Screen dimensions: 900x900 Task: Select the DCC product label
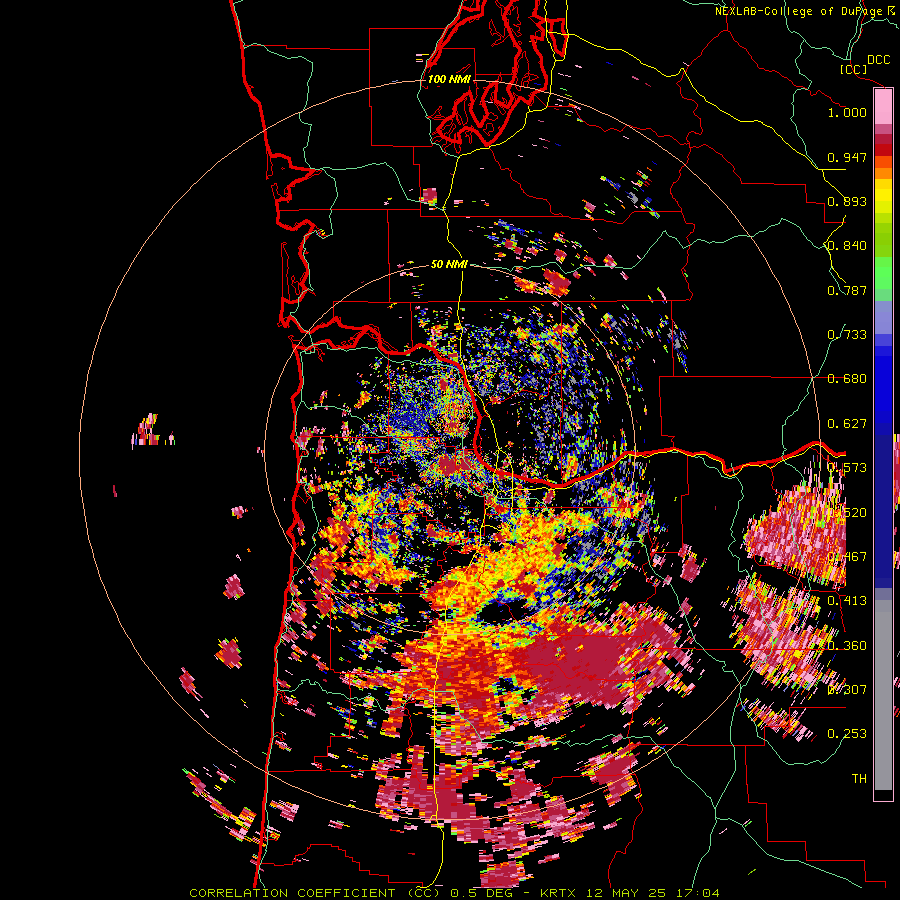coord(878,60)
